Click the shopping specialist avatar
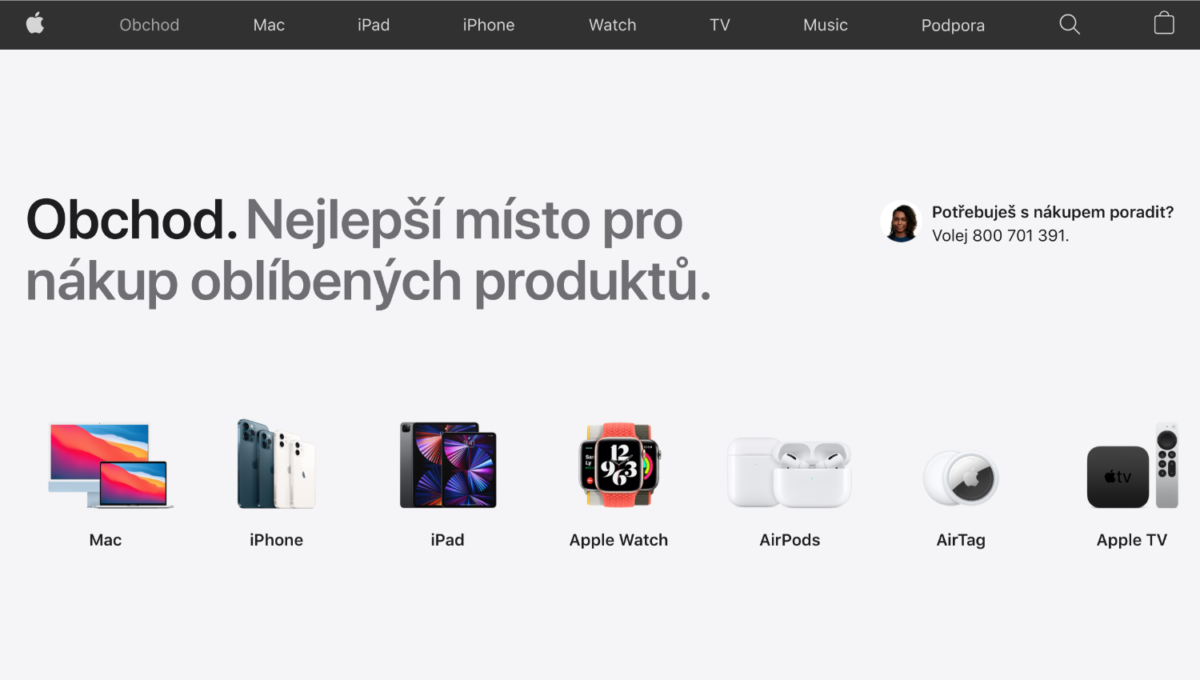The height and width of the screenshot is (680, 1200). [x=901, y=222]
